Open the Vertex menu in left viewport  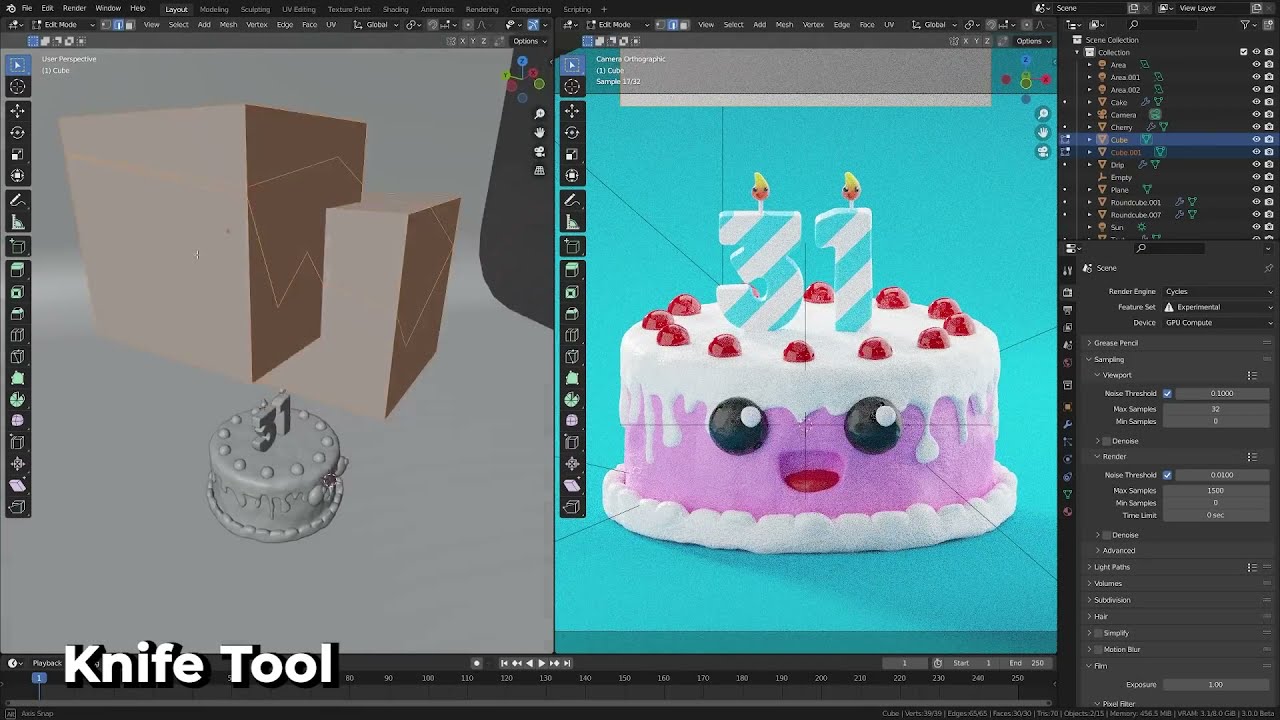pyautogui.click(x=256, y=24)
